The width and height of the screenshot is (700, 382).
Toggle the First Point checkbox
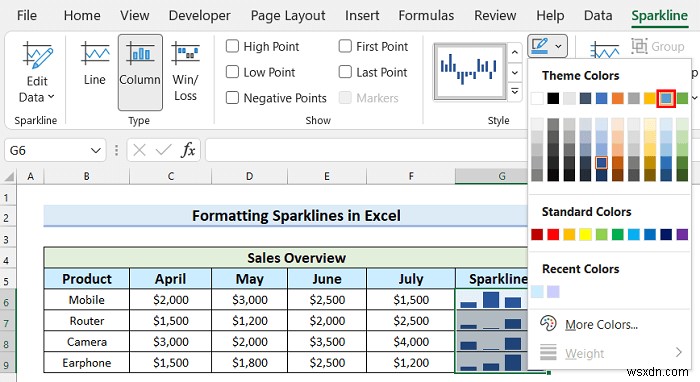[345, 46]
